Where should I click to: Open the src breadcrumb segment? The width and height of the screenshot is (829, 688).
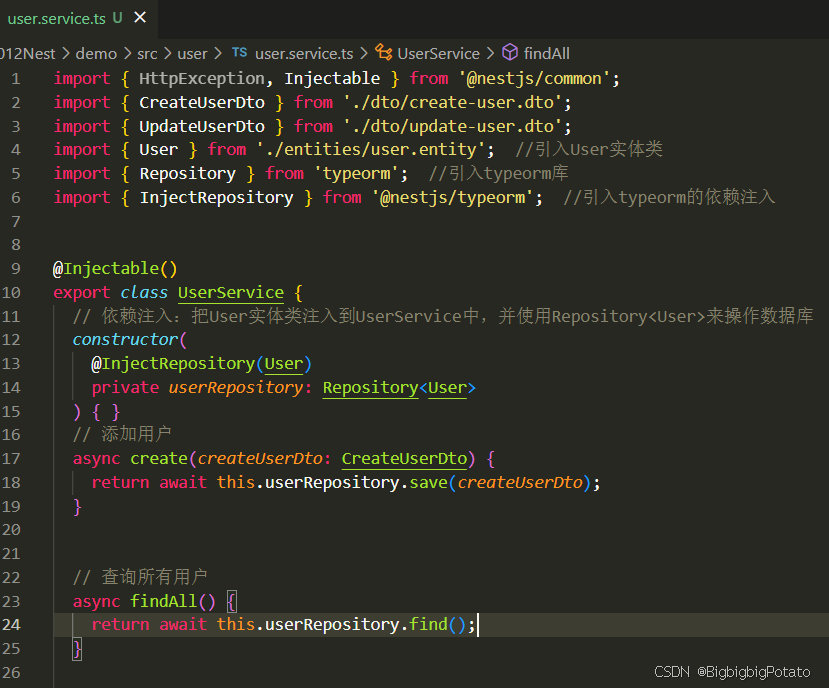(148, 53)
